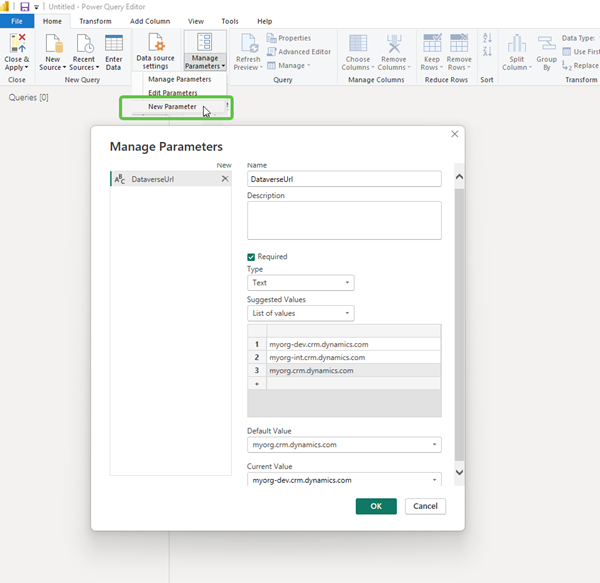600x583 pixels.
Task: Open quick access toolbar customize arrow
Action: pyautogui.click(x=36, y=7)
